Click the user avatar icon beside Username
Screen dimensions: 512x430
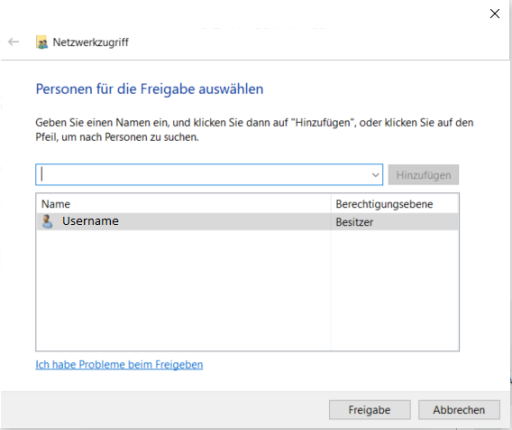point(47,221)
